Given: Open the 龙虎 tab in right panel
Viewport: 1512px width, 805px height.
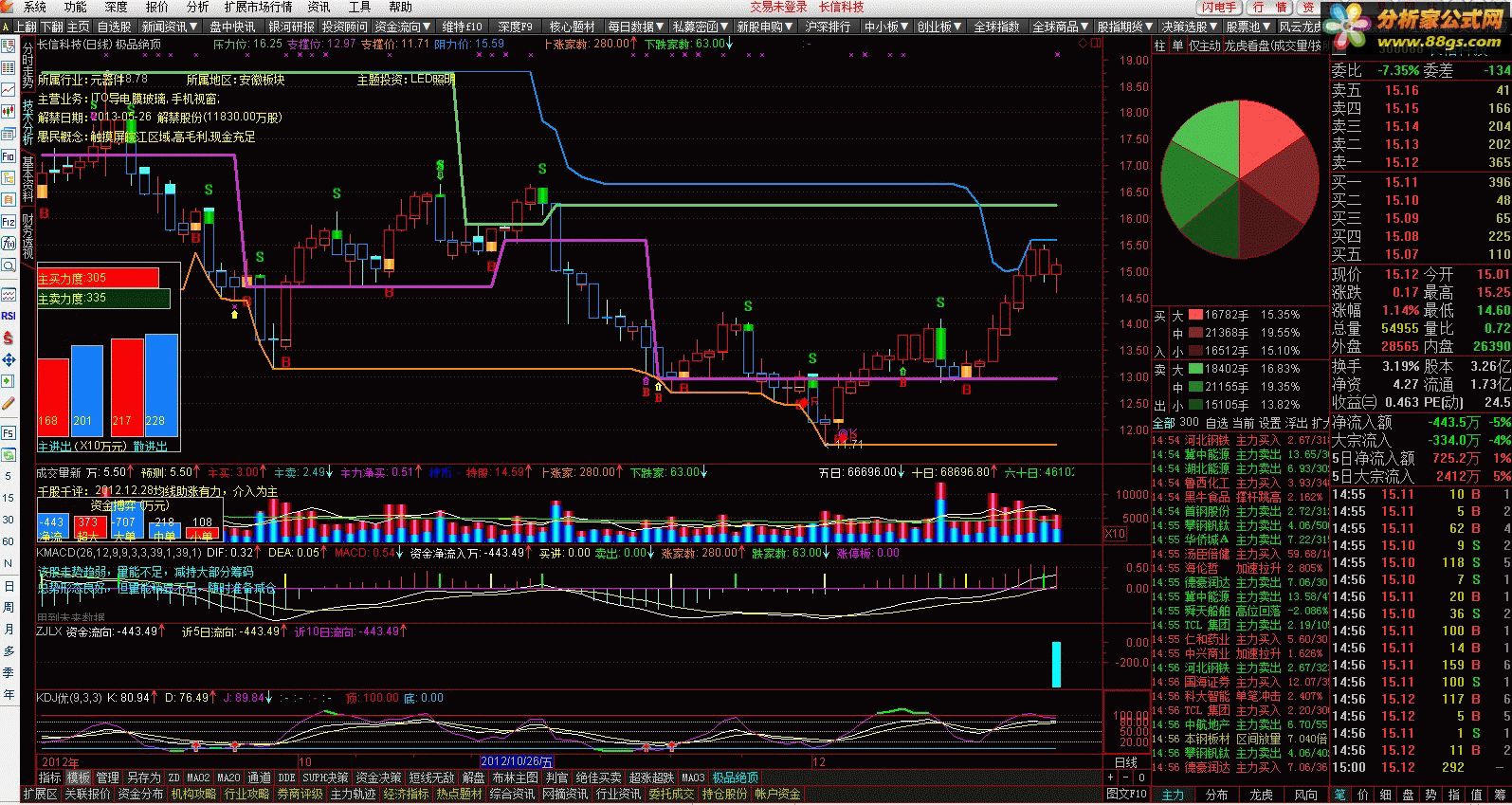Looking at the screenshot, I should tap(1261, 795).
